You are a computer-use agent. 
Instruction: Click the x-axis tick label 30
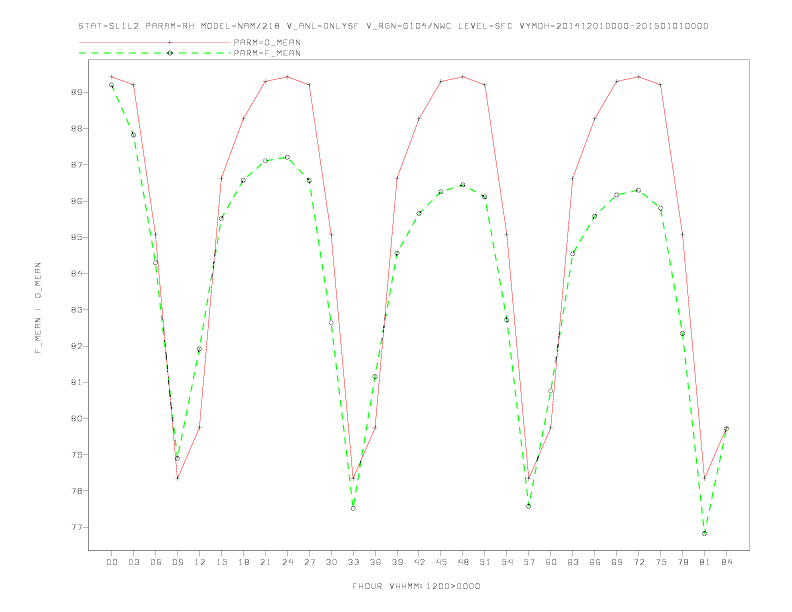click(331, 562)
